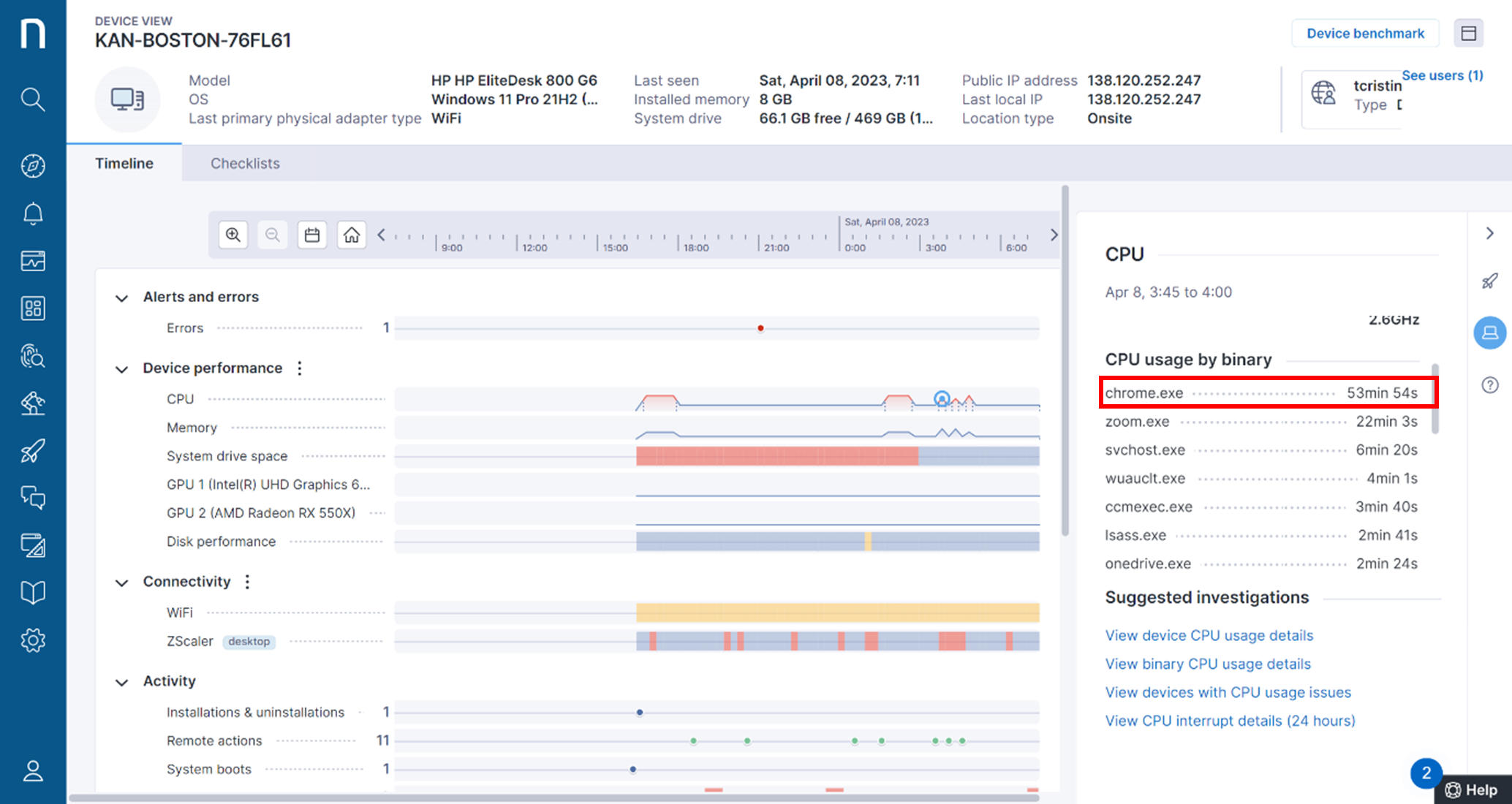Click the Device benchmark button

[1365, 34]
